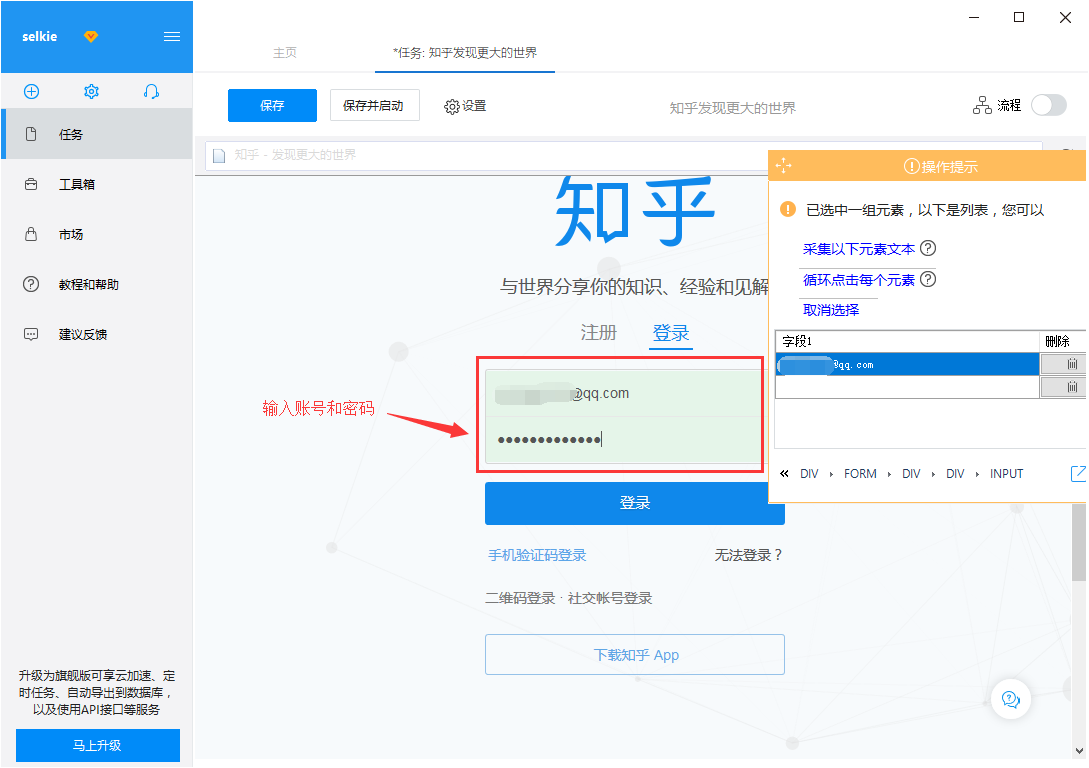Click the 登录 tab on Zhihu page

(x=671, y=333)
